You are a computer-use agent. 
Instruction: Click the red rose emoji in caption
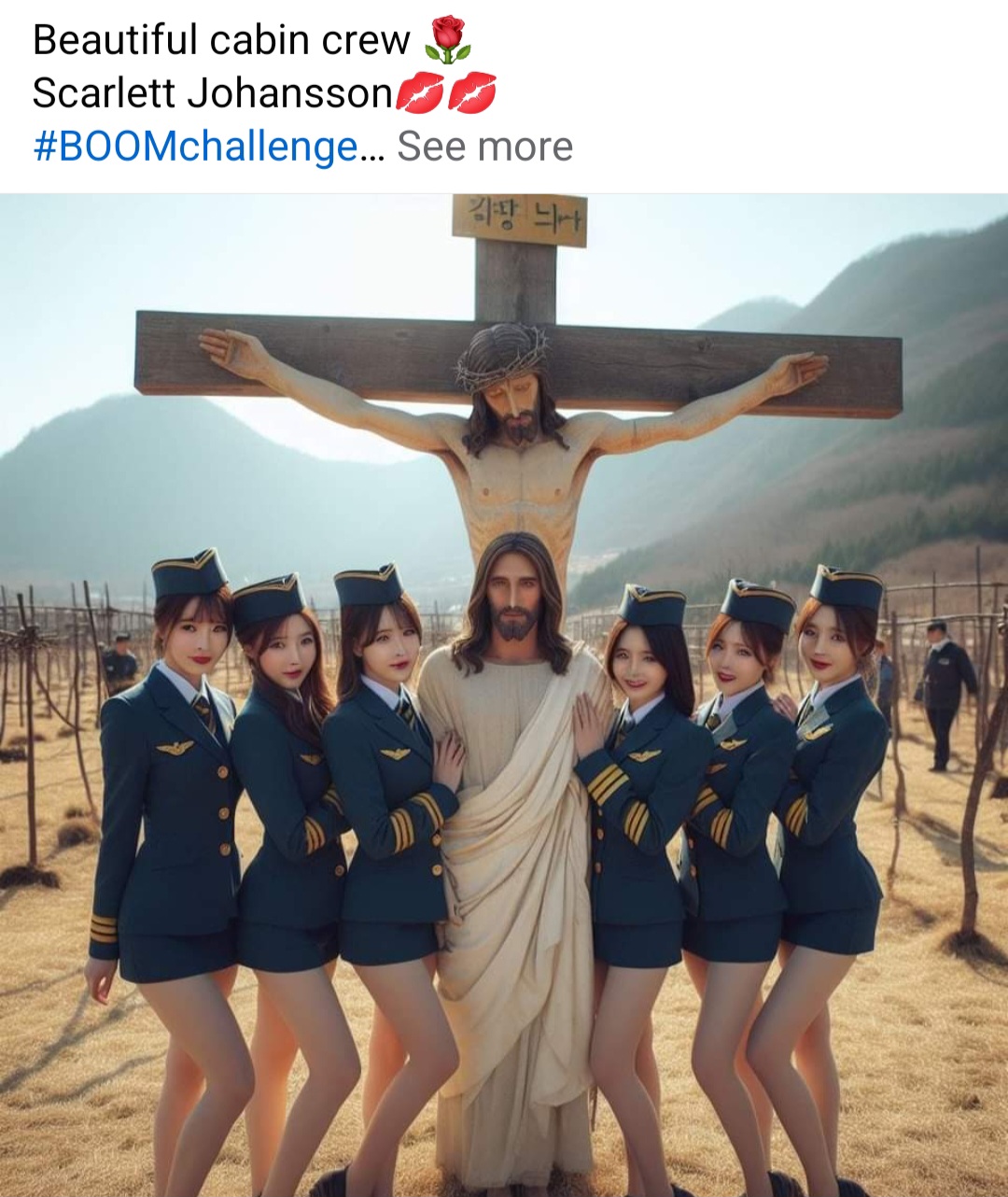(447, 40)
